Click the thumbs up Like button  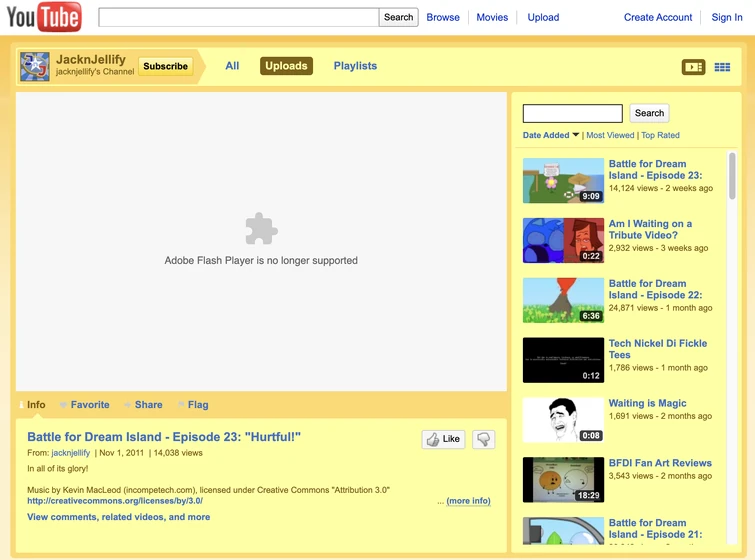tap(443, 439)
